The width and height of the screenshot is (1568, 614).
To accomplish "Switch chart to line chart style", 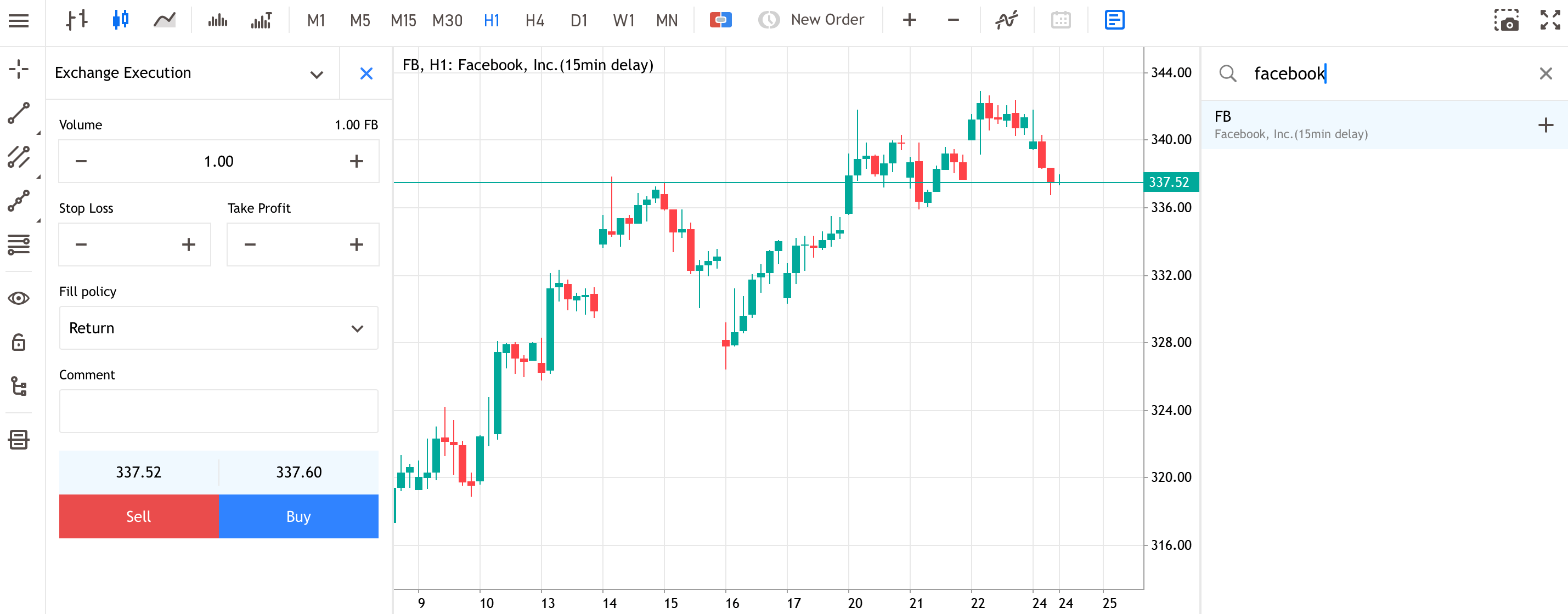I will [165, 20].
